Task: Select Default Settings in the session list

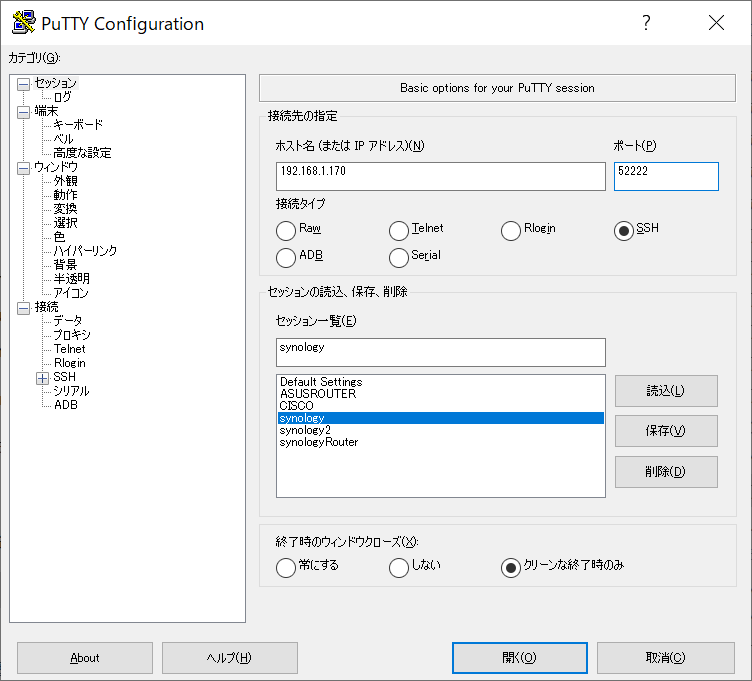Action: [x=441, y=382]
